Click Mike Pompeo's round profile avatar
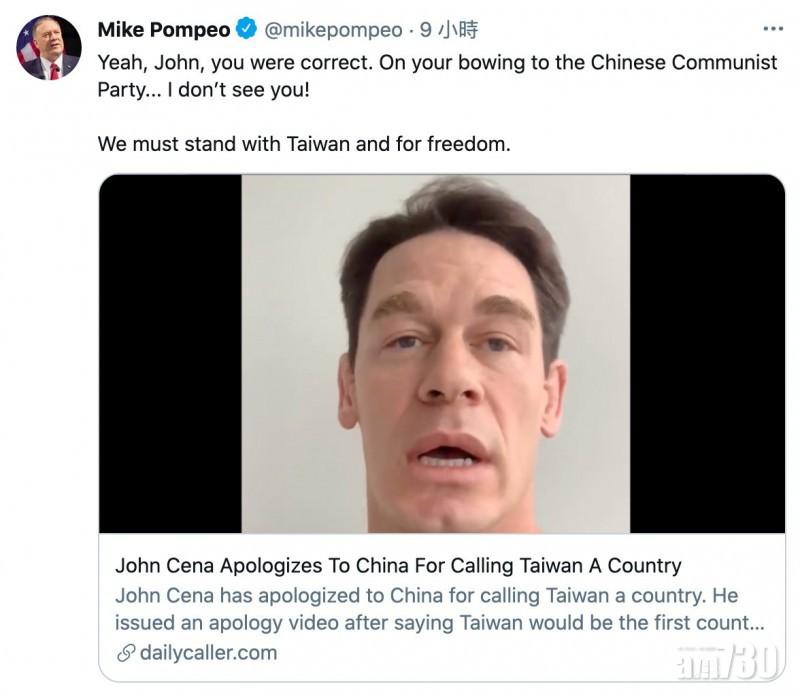The width and height of the screenshot is (800, 699). (49, 47)
